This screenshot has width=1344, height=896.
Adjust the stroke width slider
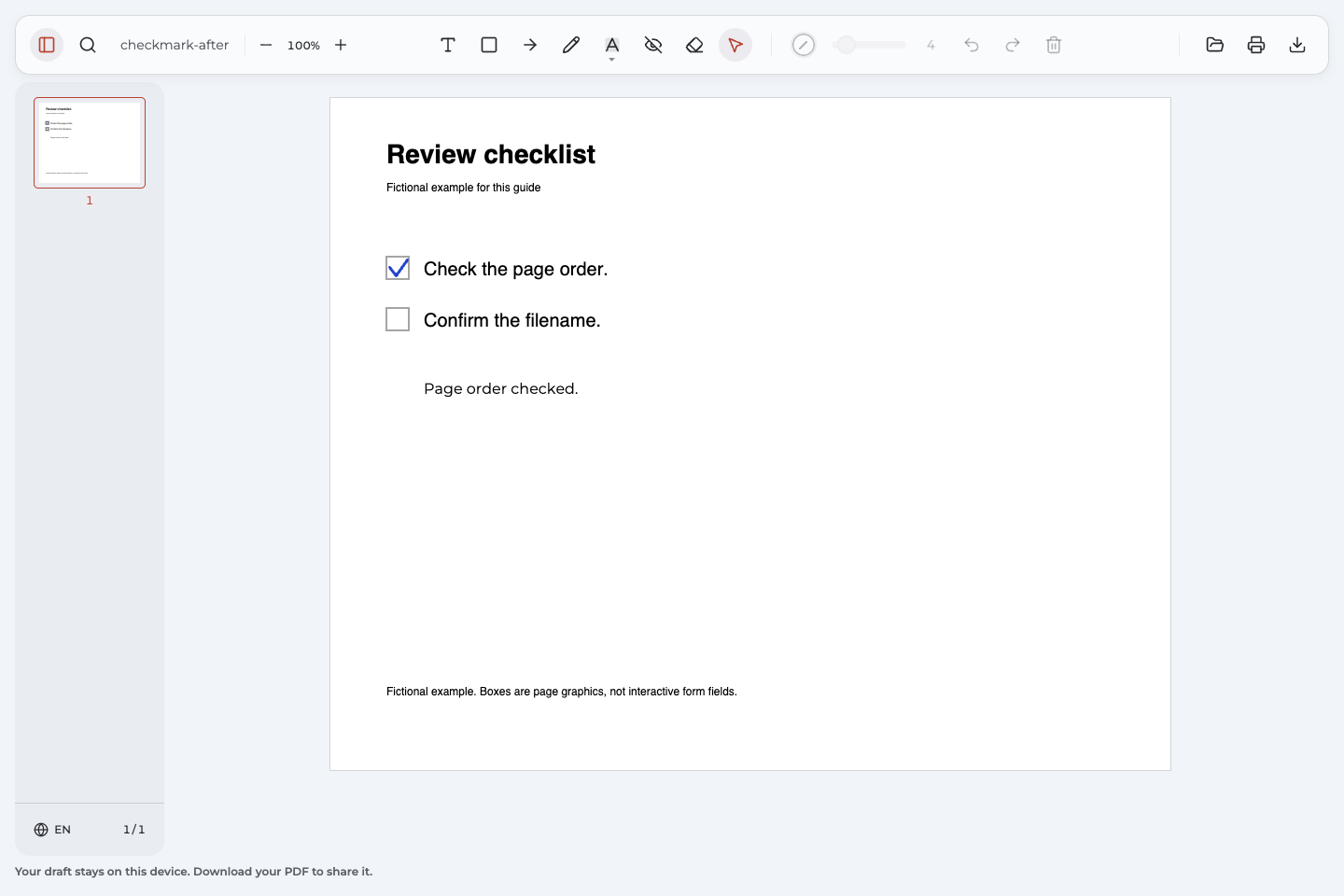[869, 45]
